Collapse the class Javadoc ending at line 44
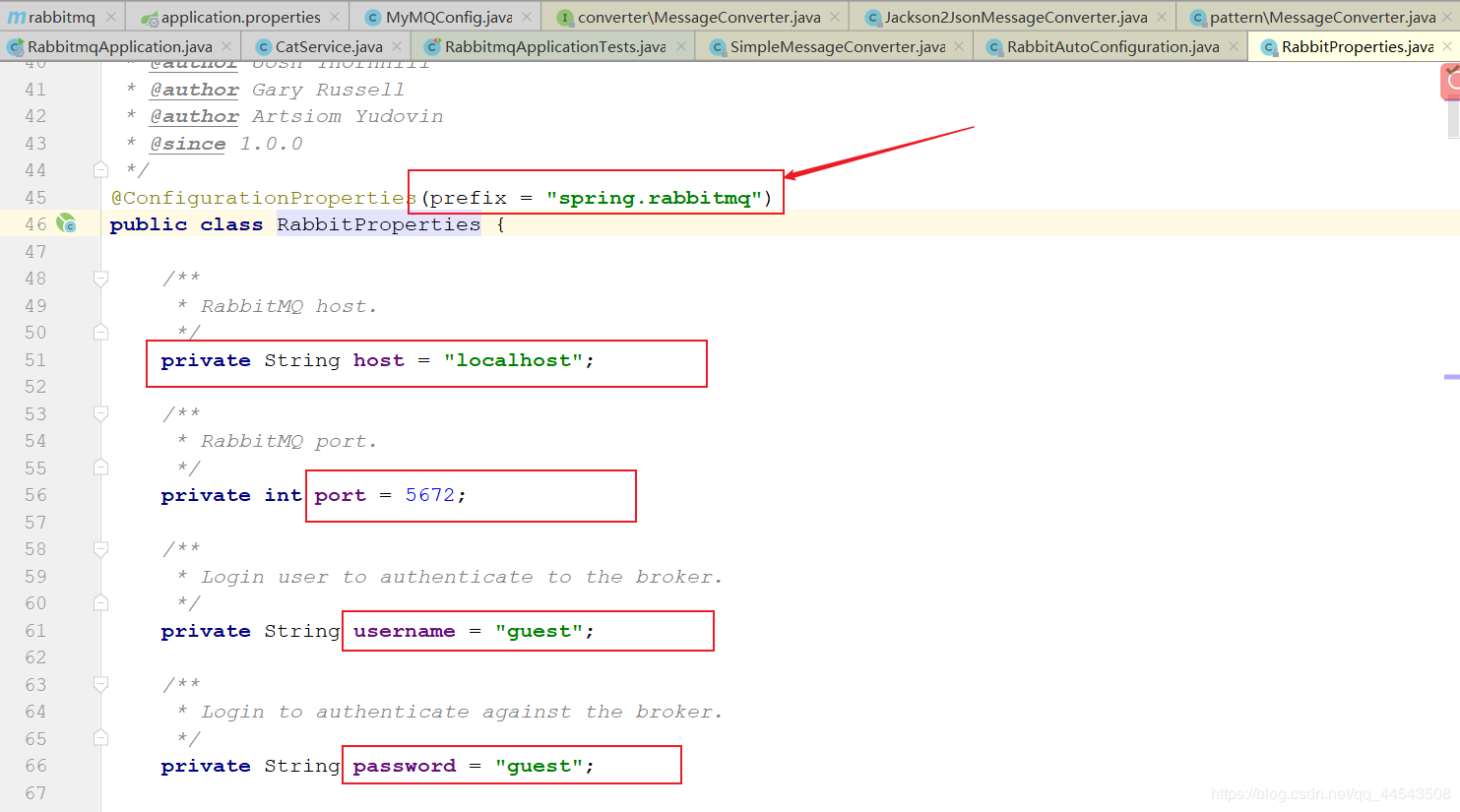Image resolution: width=1460 pixels, height=812 pixels. pyautogui.click(x=100, y=170)
